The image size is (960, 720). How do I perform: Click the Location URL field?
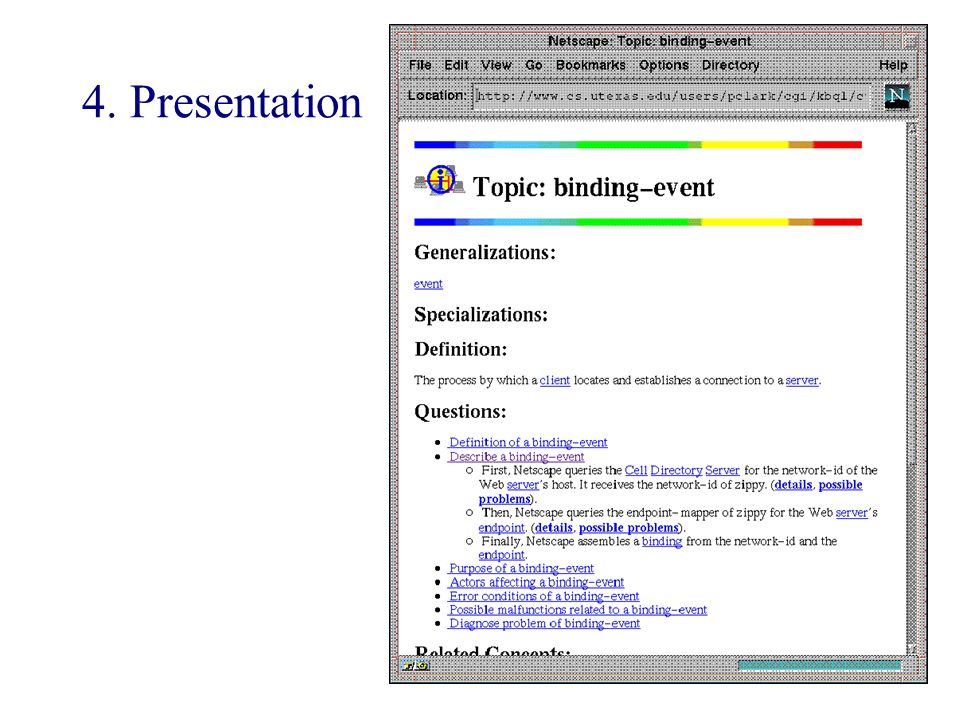tap(672, 96)
